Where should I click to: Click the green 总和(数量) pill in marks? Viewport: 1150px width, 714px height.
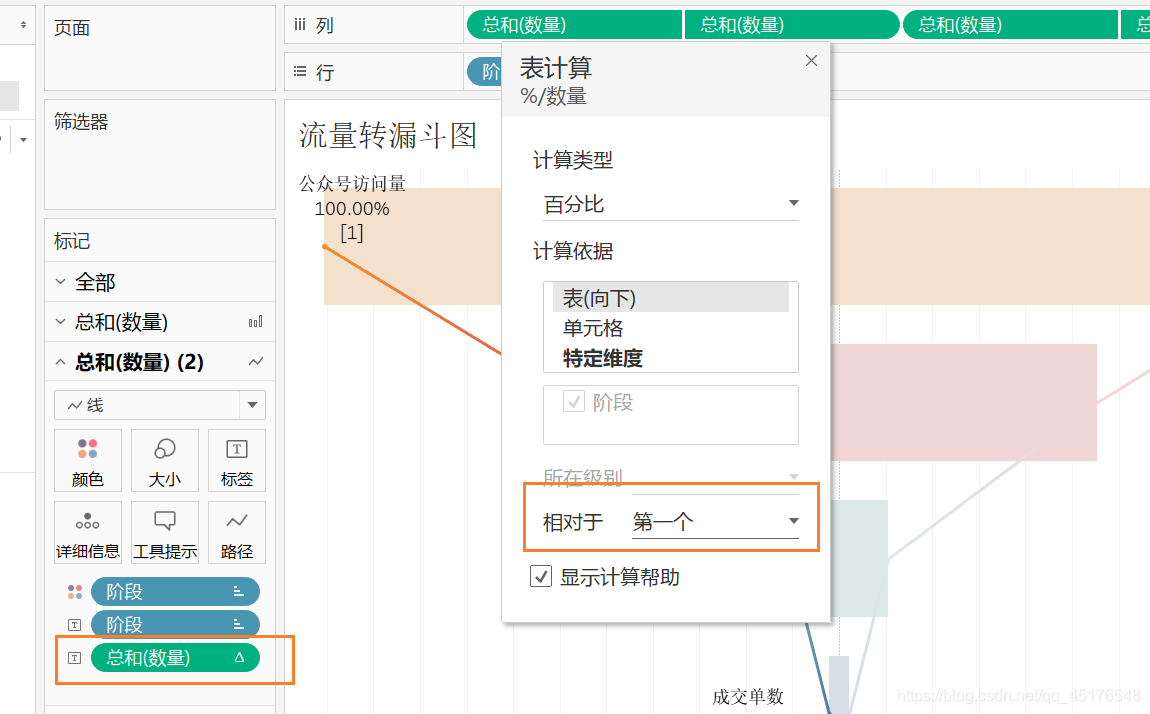point(175,658)
